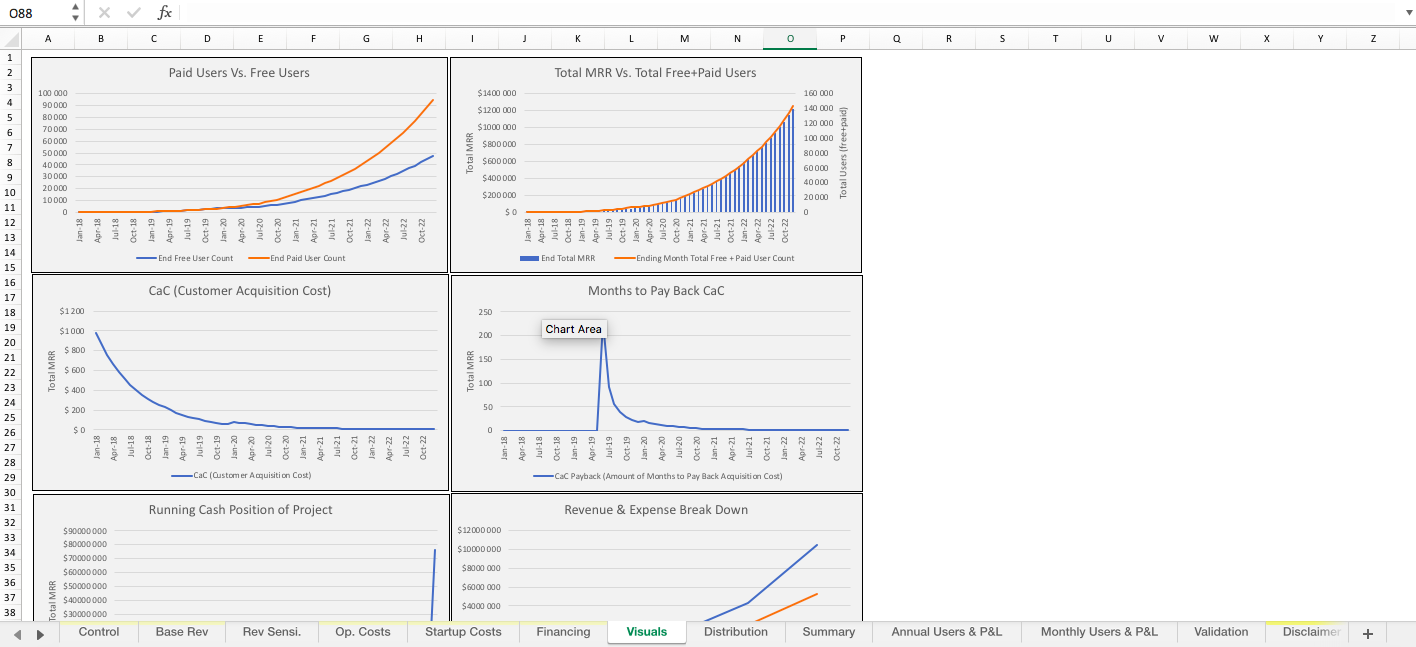1416x647 pixels.
Task: Open the Disclaimer sheet tab
Action: (x=1311, y=632)
